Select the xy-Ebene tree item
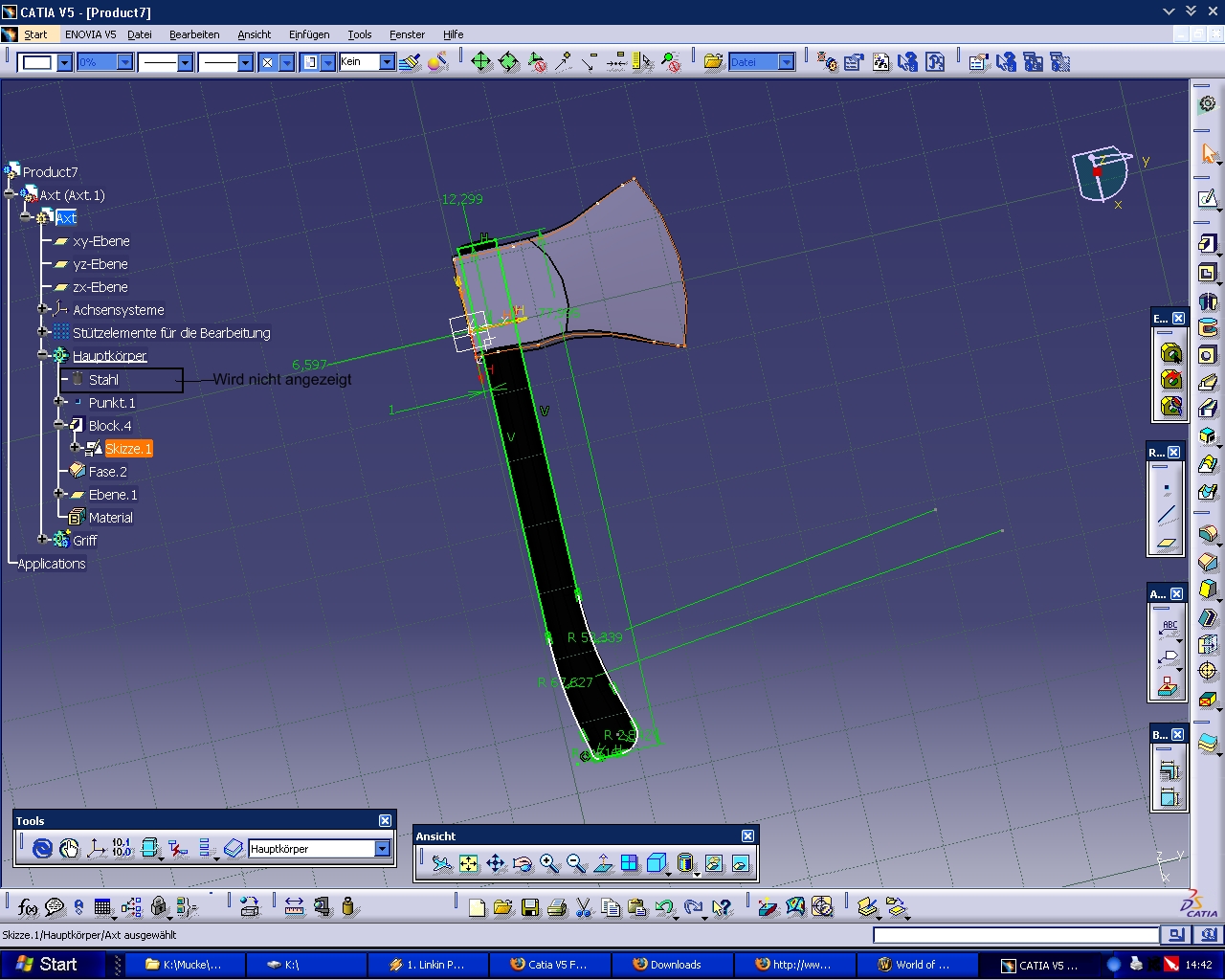This screenshot has width=1225, height=980. pyautogui.click(x=100, y=241)
